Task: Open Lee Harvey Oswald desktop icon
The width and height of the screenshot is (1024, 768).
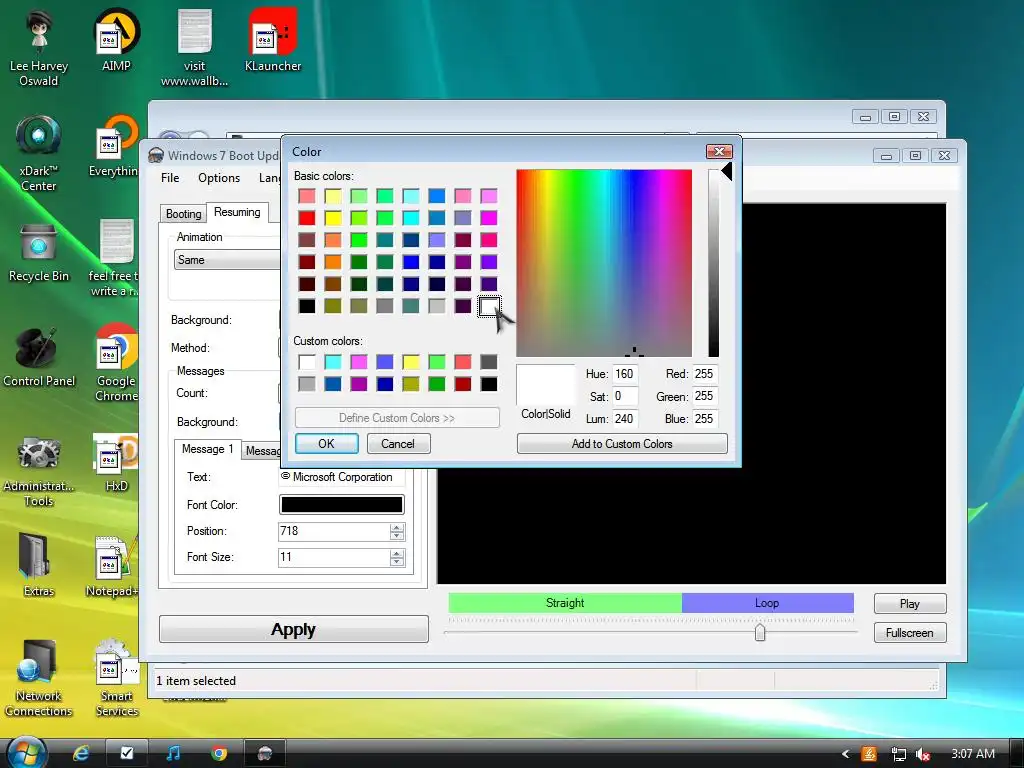Action: 39,47
